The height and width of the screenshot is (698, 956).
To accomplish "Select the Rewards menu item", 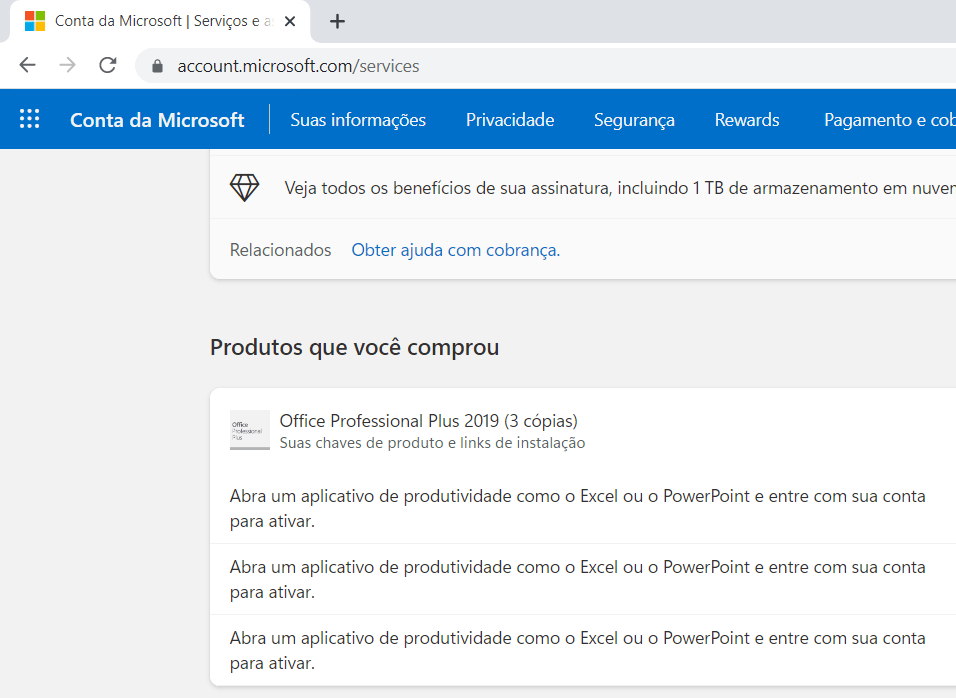I will pos(747,119).
